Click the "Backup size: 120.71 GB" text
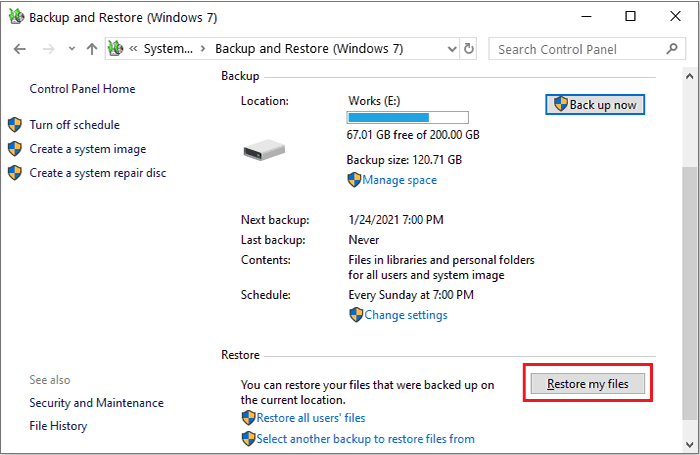The height and width of the screenshot is (455, 700). tap(404, 159)
